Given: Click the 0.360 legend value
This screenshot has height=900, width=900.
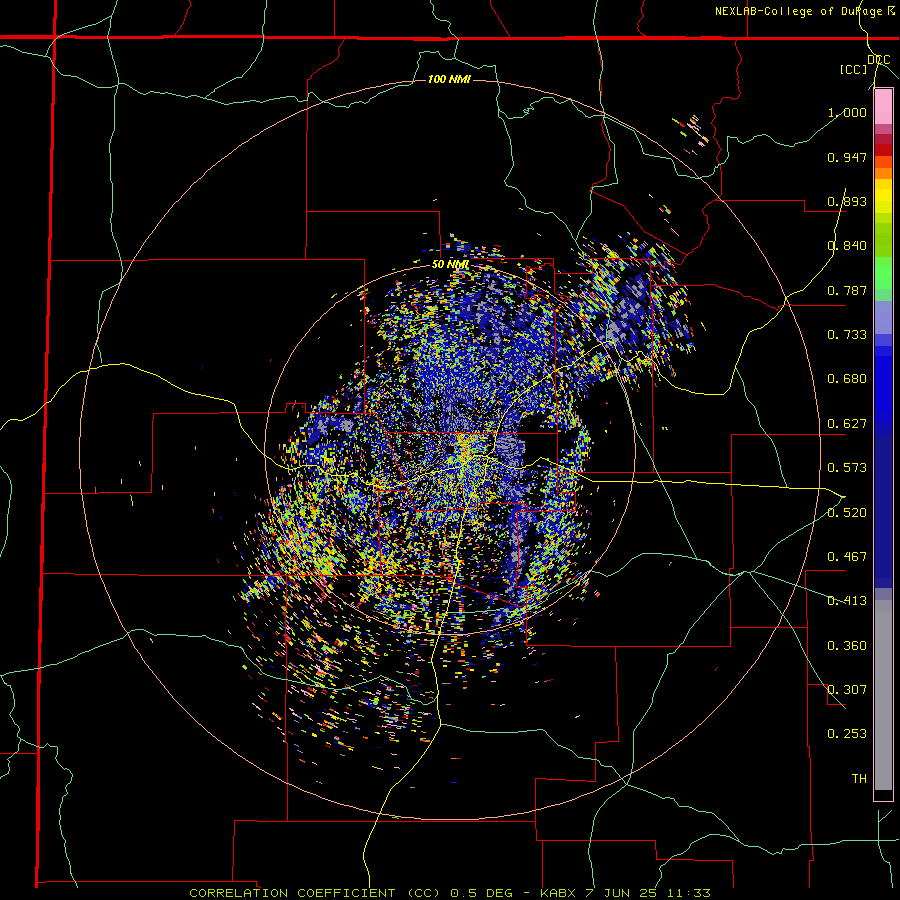Looking at the screenshot, I should pyautogui.click(x=847, y=646).
